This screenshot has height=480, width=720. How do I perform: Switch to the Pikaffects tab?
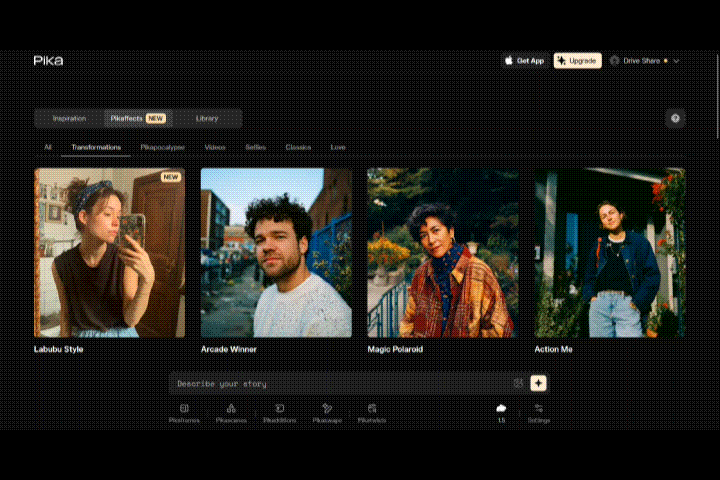138,119
